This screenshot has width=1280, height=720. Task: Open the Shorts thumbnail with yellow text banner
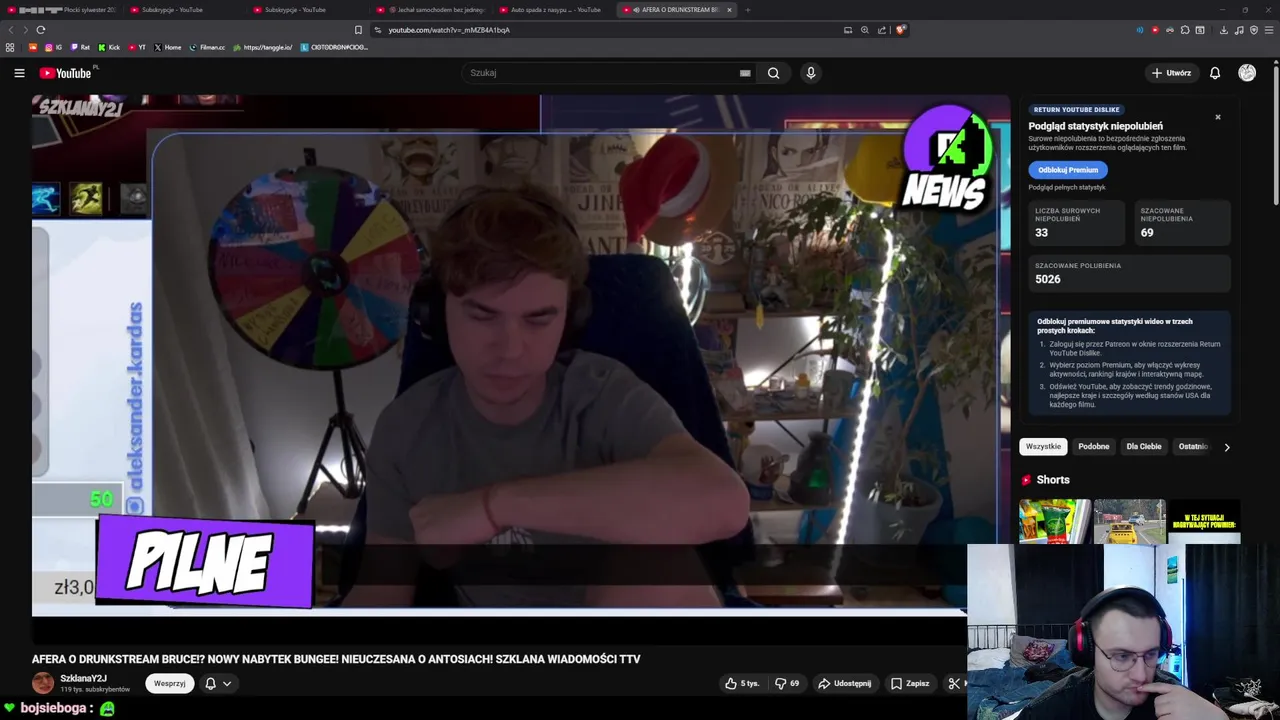click(x=1204, y=521)
